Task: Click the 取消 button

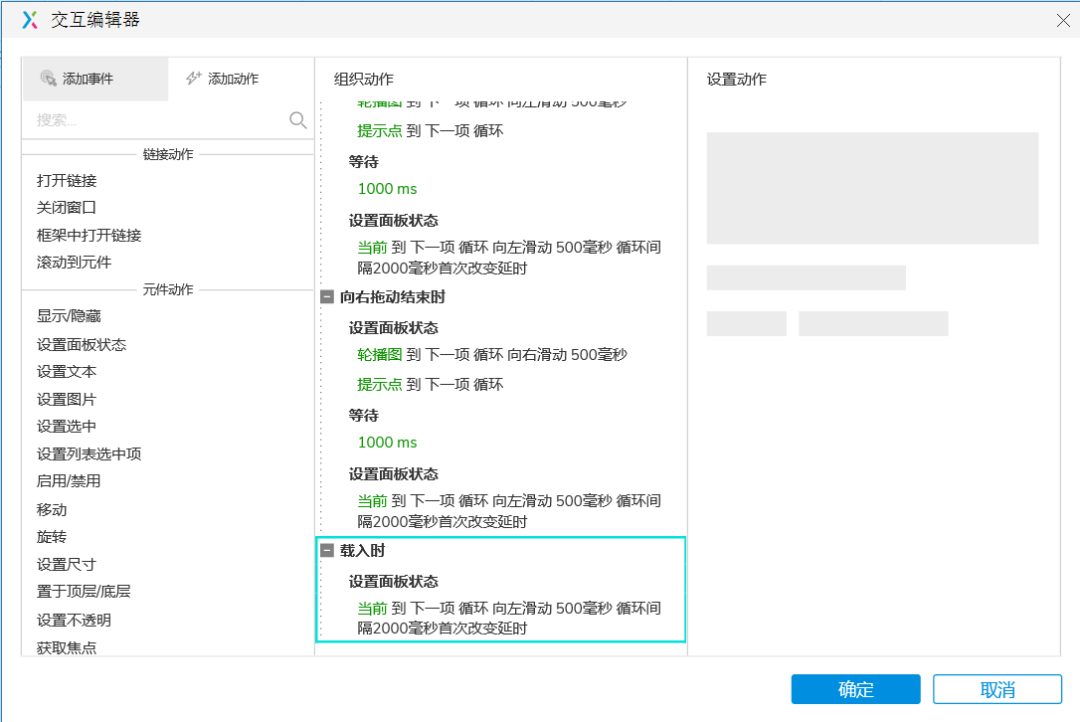Action: click(997, 689)
